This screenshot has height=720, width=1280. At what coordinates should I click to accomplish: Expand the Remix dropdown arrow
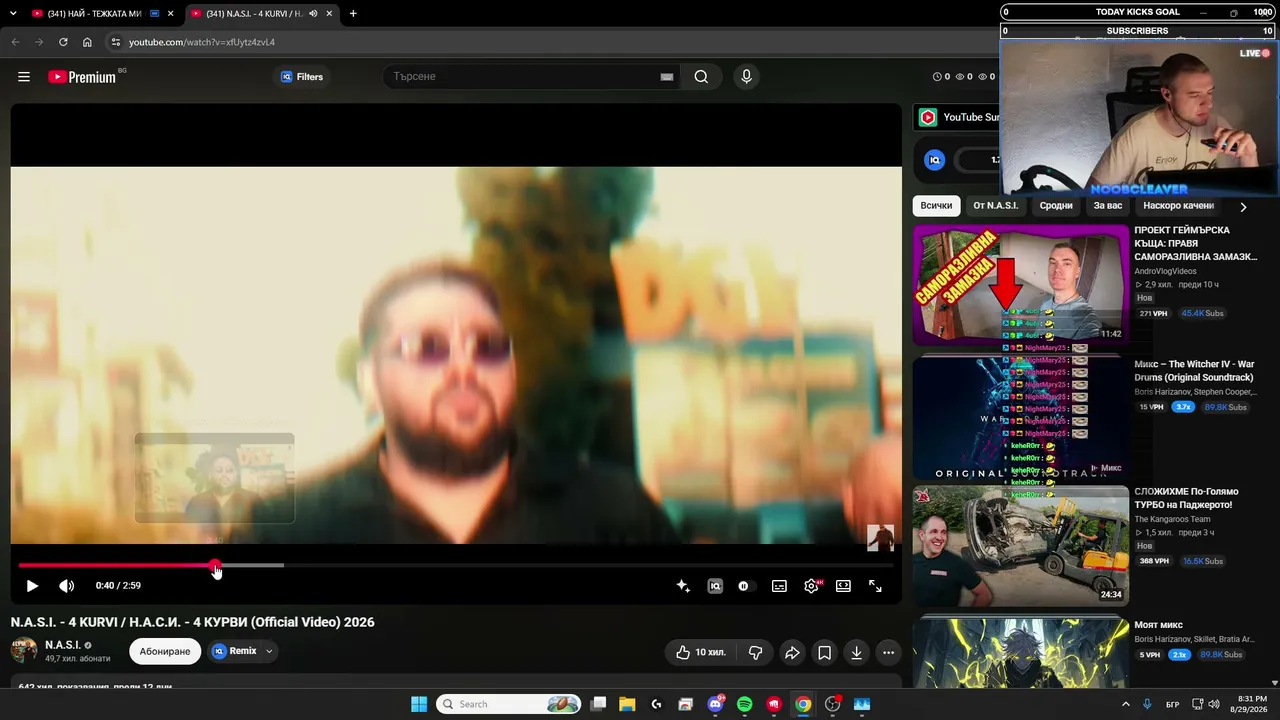(269, 651)
